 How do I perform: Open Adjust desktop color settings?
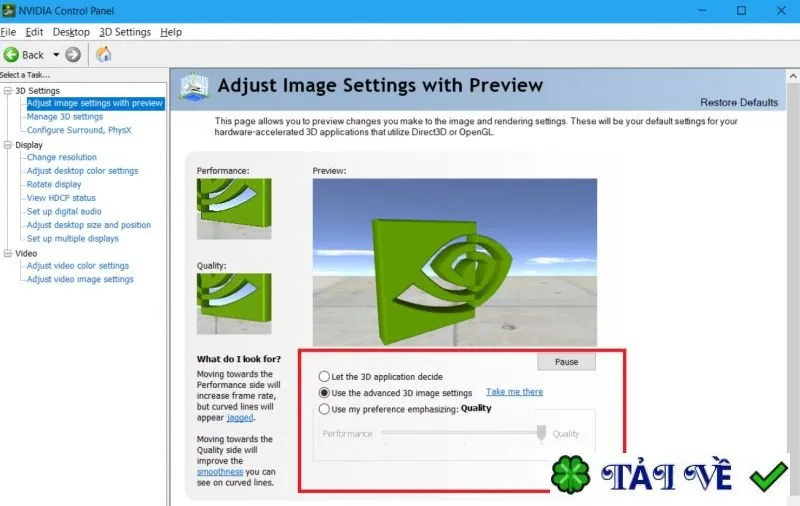[83, 171]
